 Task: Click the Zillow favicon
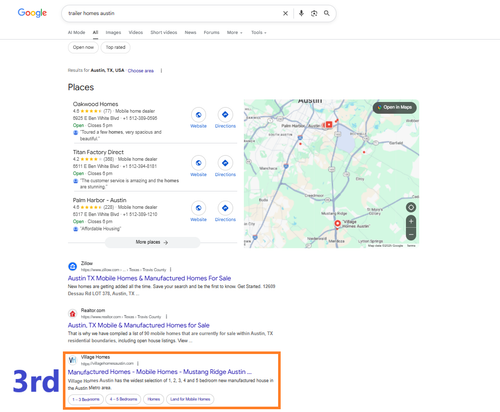click(x=72, y=266)
